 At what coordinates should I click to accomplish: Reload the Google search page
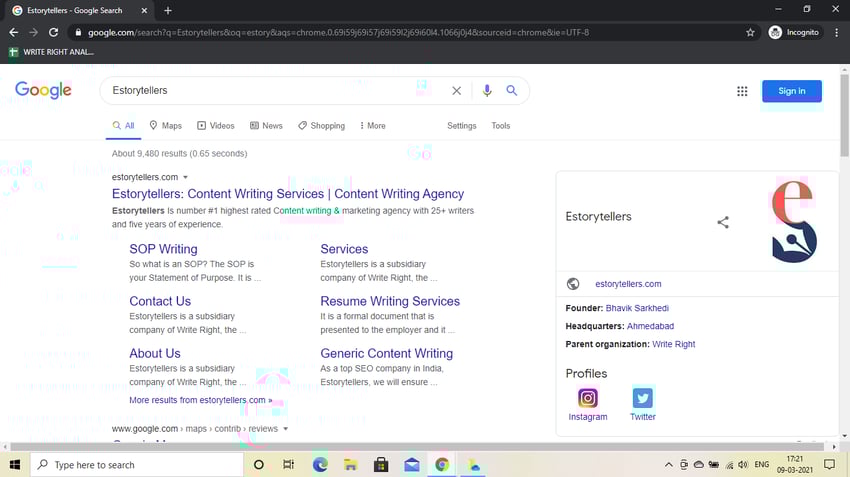(x=53, y=33)
